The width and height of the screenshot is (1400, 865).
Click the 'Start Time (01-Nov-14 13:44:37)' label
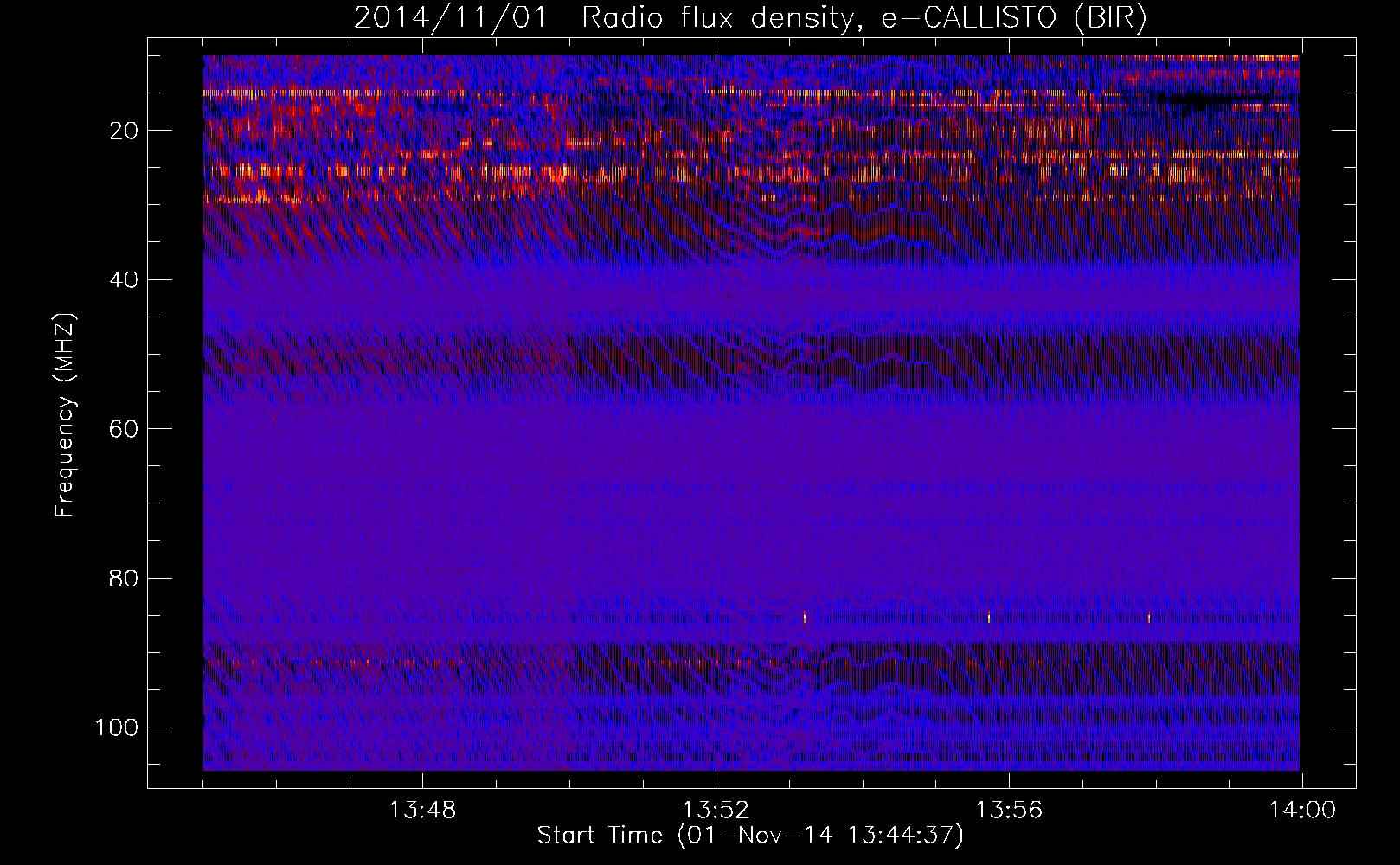pyautogui.click(x=750, y=836)
